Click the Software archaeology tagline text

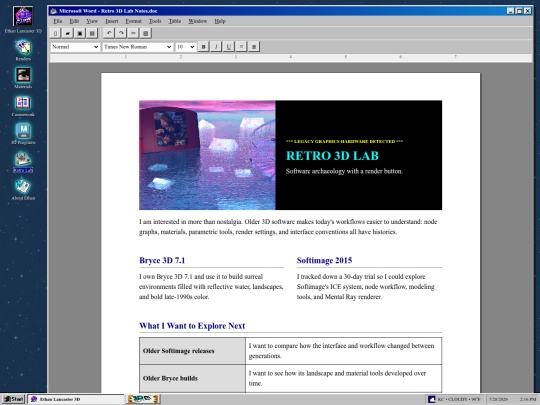[x=344, y=171]
